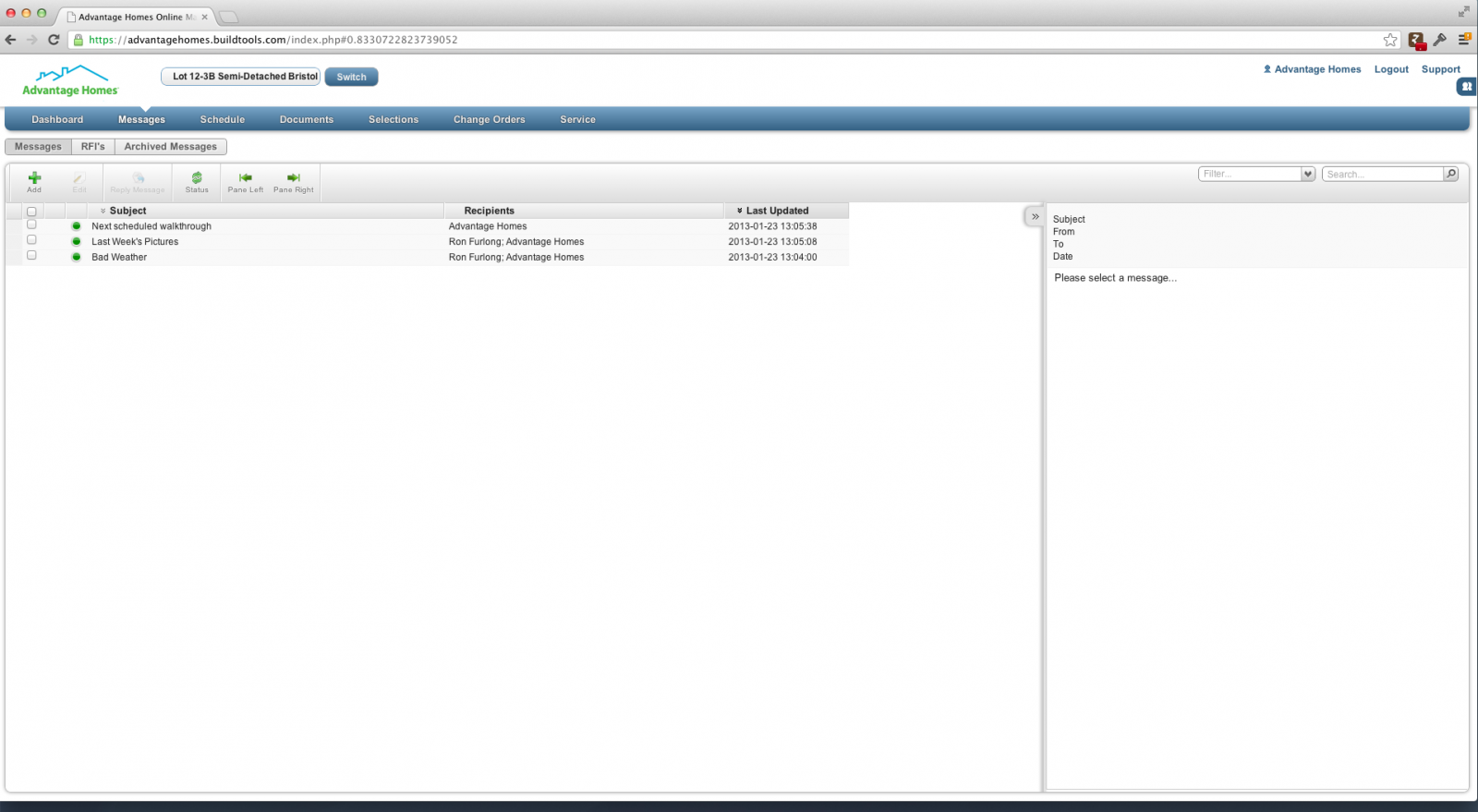This screenshot has width=1478, height=812.
Task: Click the Reply Message toolbar icon
Action: pos(138,181)
